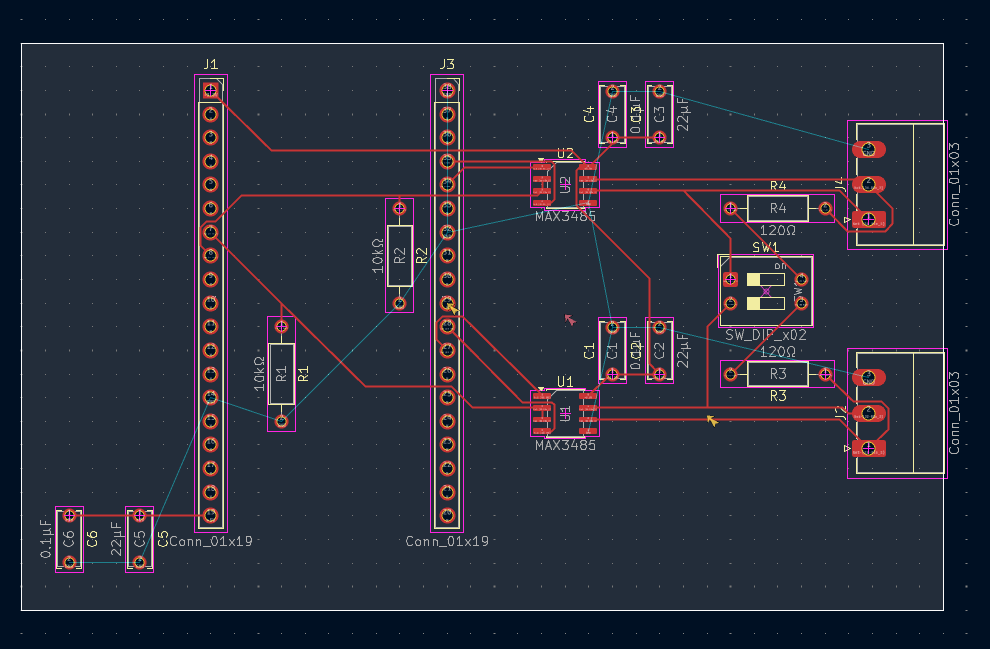Select the U2 chip footprint body
The height and width of the screenshot is (649, 990).
click(565, 185)
